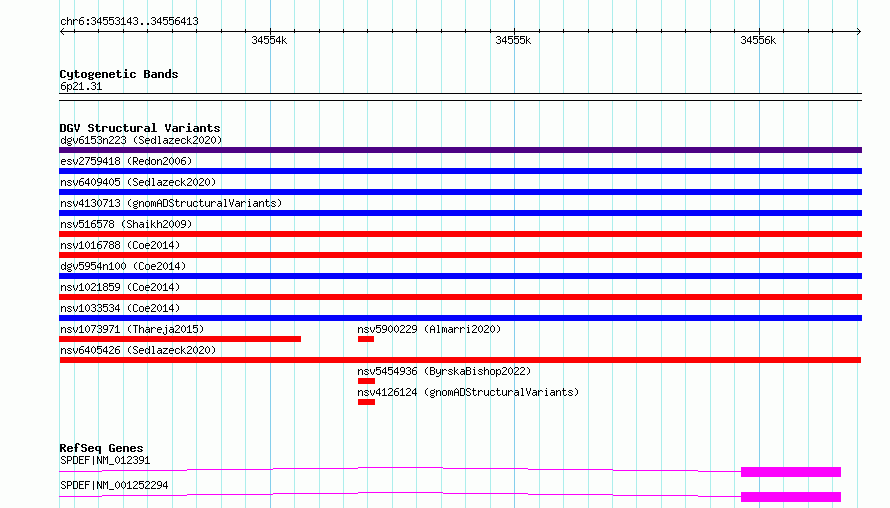Viewport: 890px width, 508px height.
Task: Click the magenta exon of SPDEF|NM_001252294
Action: point(791,497)
